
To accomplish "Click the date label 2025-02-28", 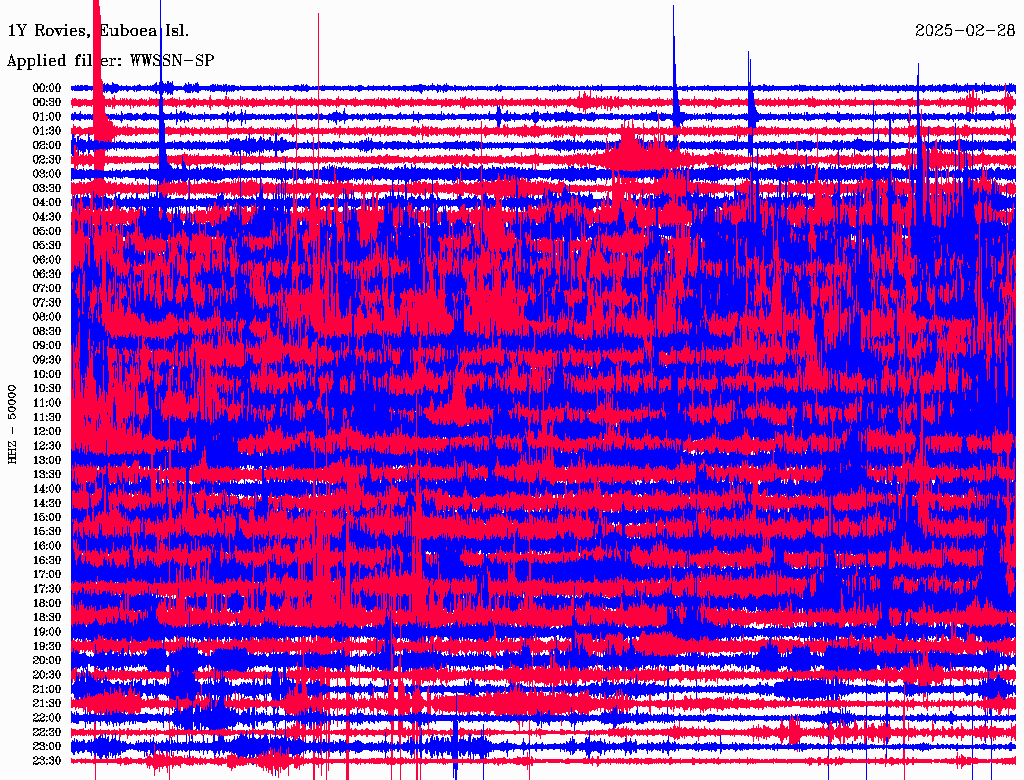I will 965,31.
